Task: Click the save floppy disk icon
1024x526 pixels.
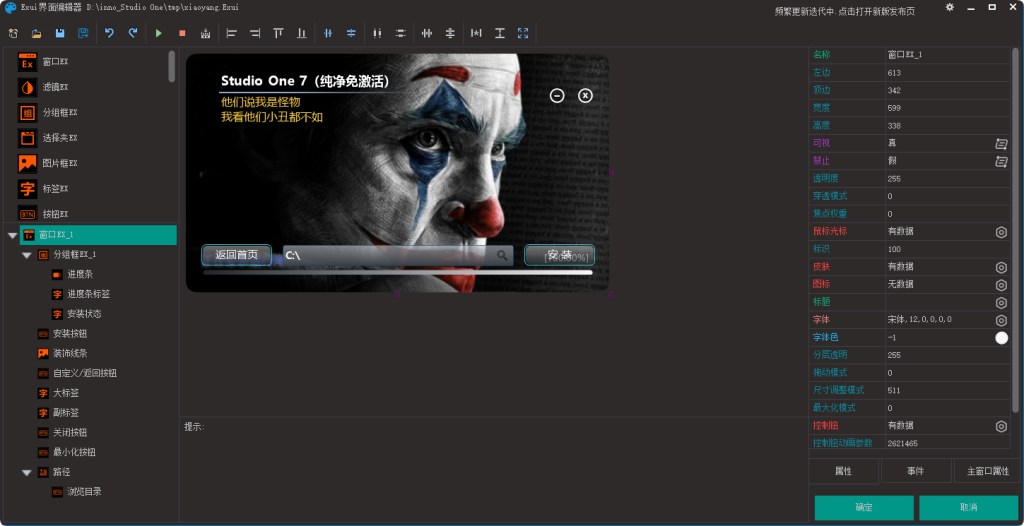Action: pyautogui.click(x=60, y=33)
